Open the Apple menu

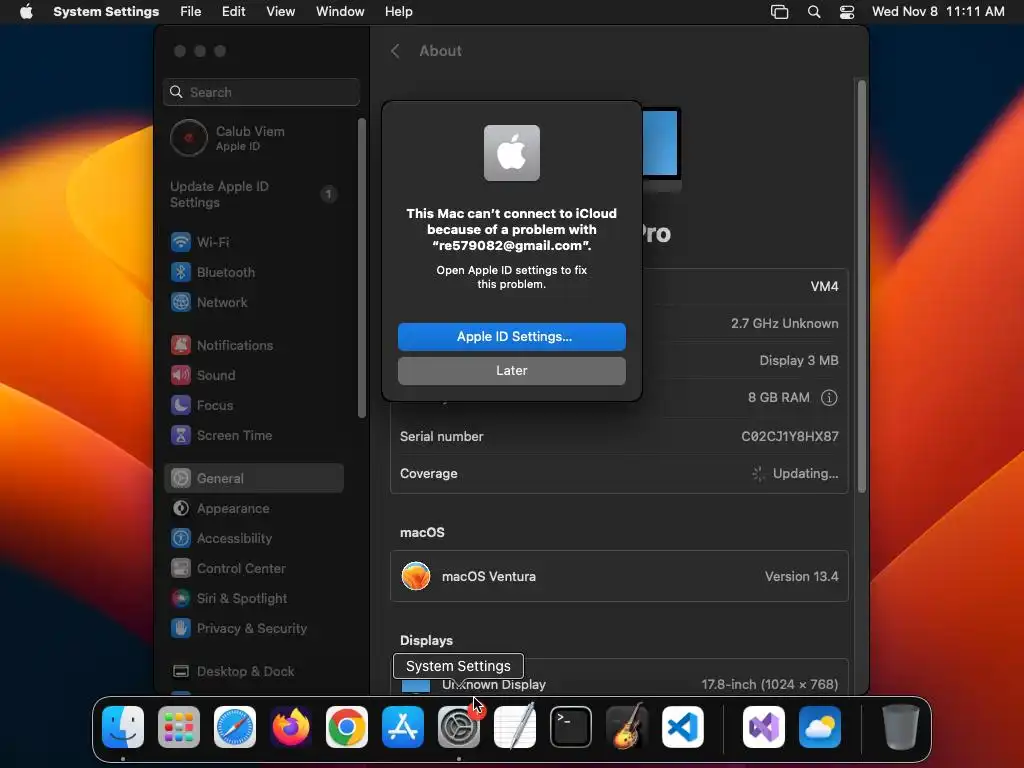coord(26,12)
